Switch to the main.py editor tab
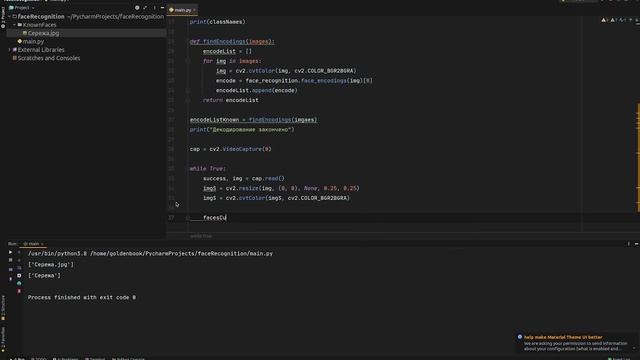Screen dimensions: 640x360 click(182, 10)
